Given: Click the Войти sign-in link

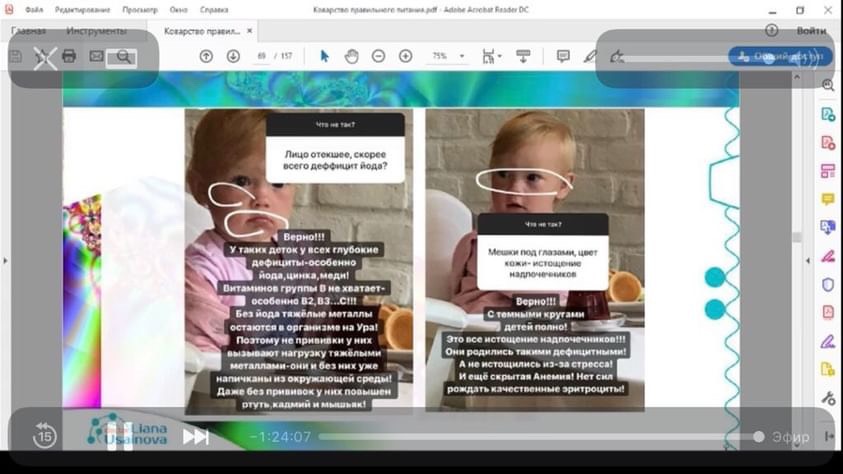Looking at the screenshot, I should [811, 31].
